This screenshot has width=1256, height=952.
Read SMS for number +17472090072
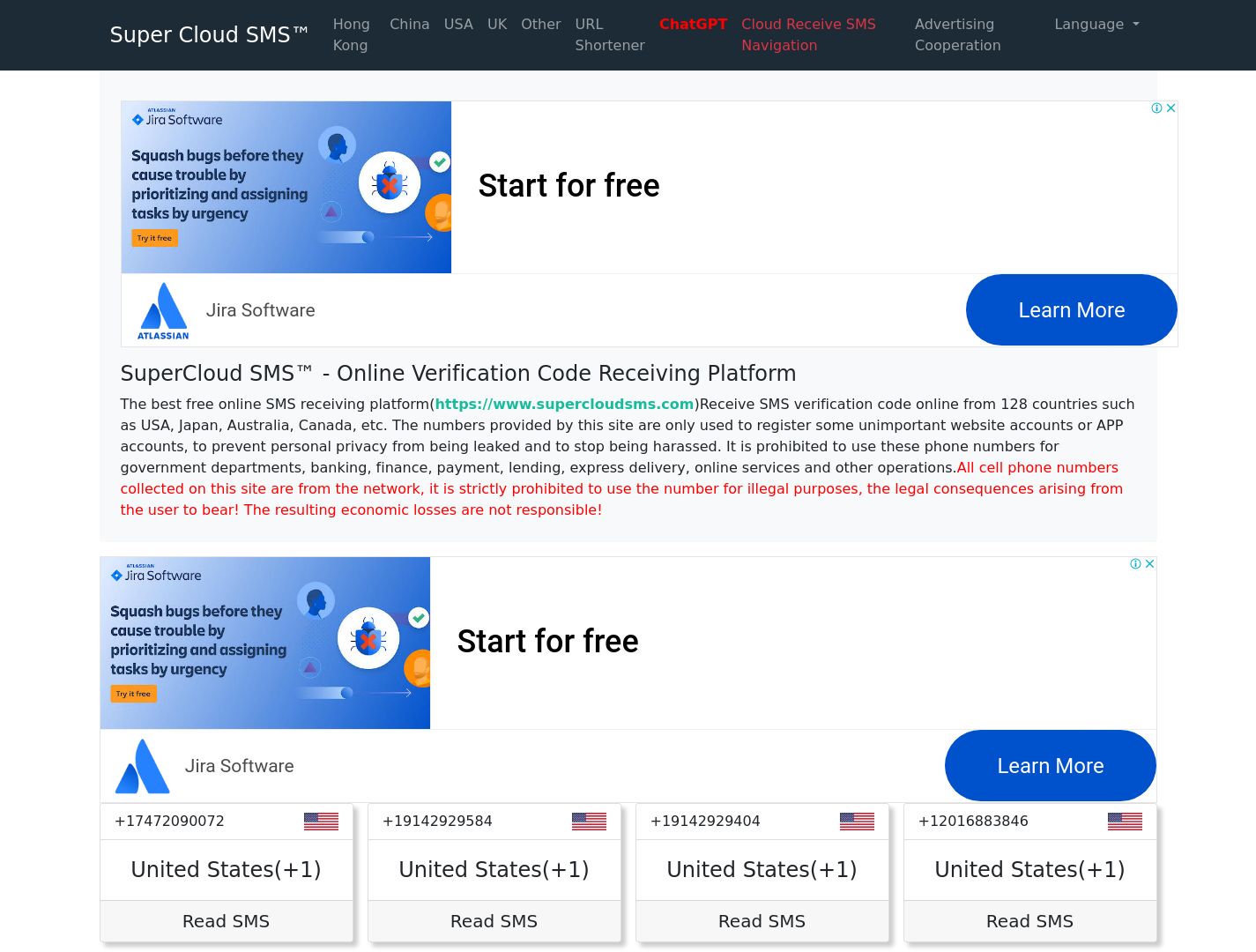(227, 921)
